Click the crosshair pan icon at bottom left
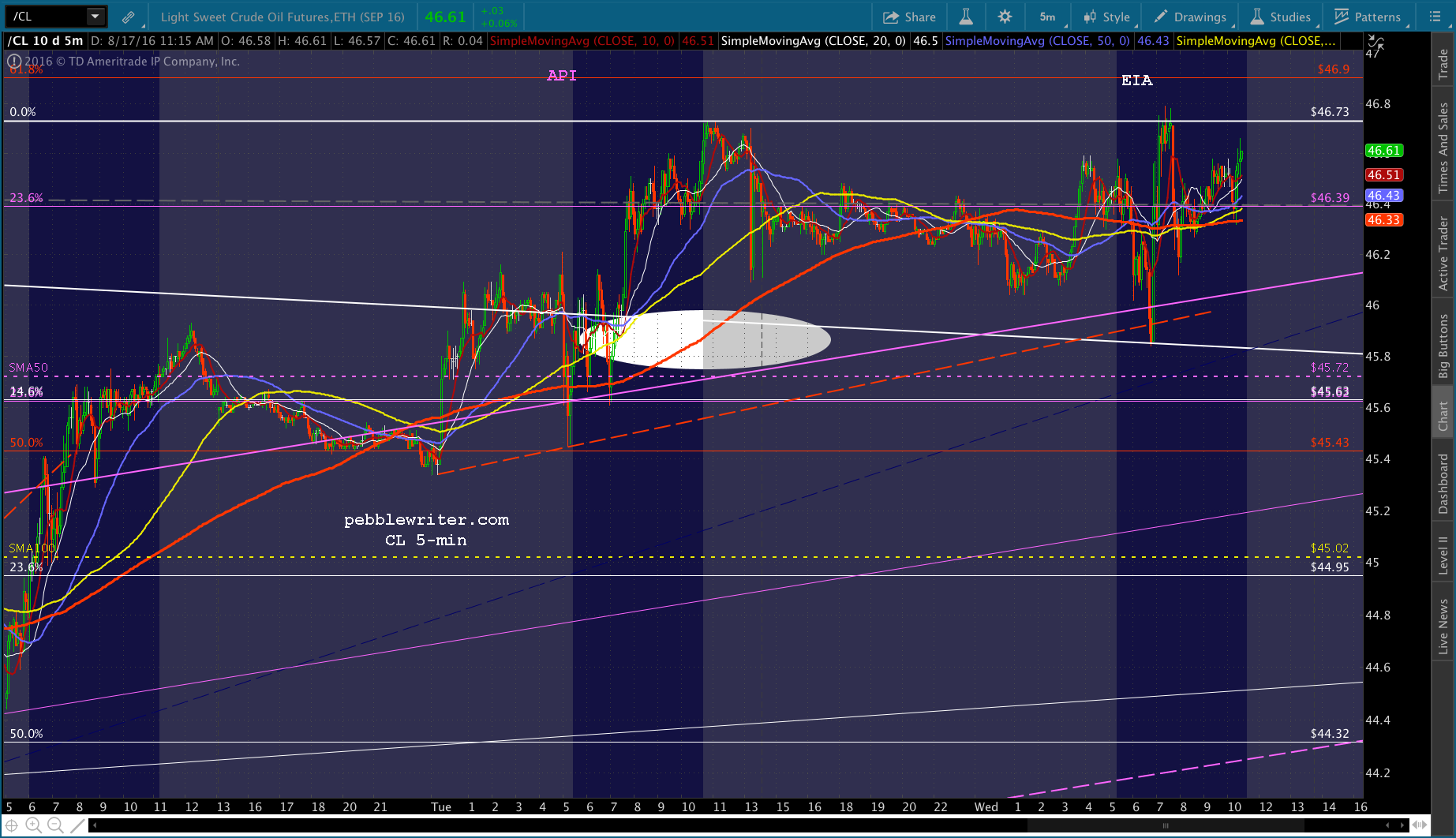 pos(12,825)
